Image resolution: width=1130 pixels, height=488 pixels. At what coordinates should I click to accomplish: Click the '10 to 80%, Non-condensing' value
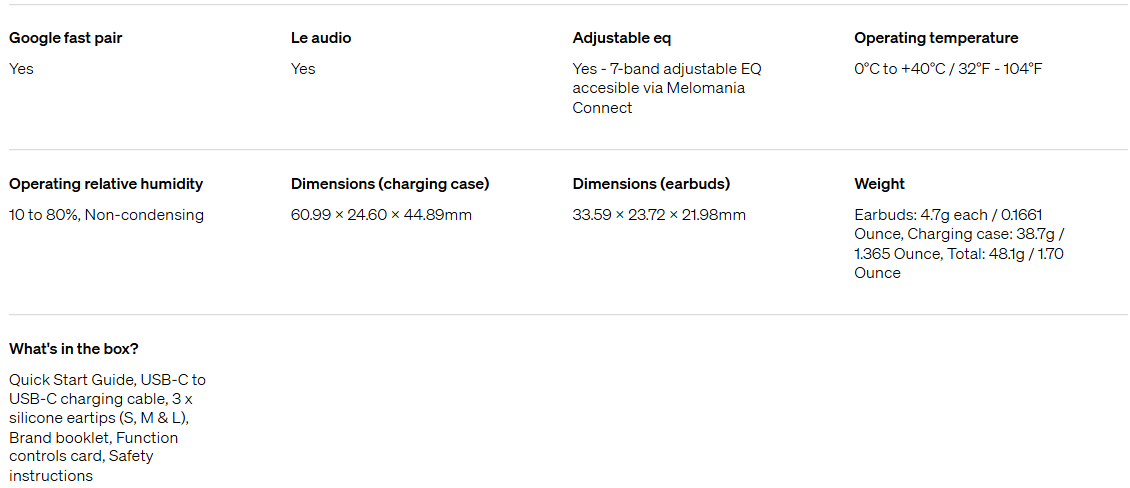click(106, 215)
